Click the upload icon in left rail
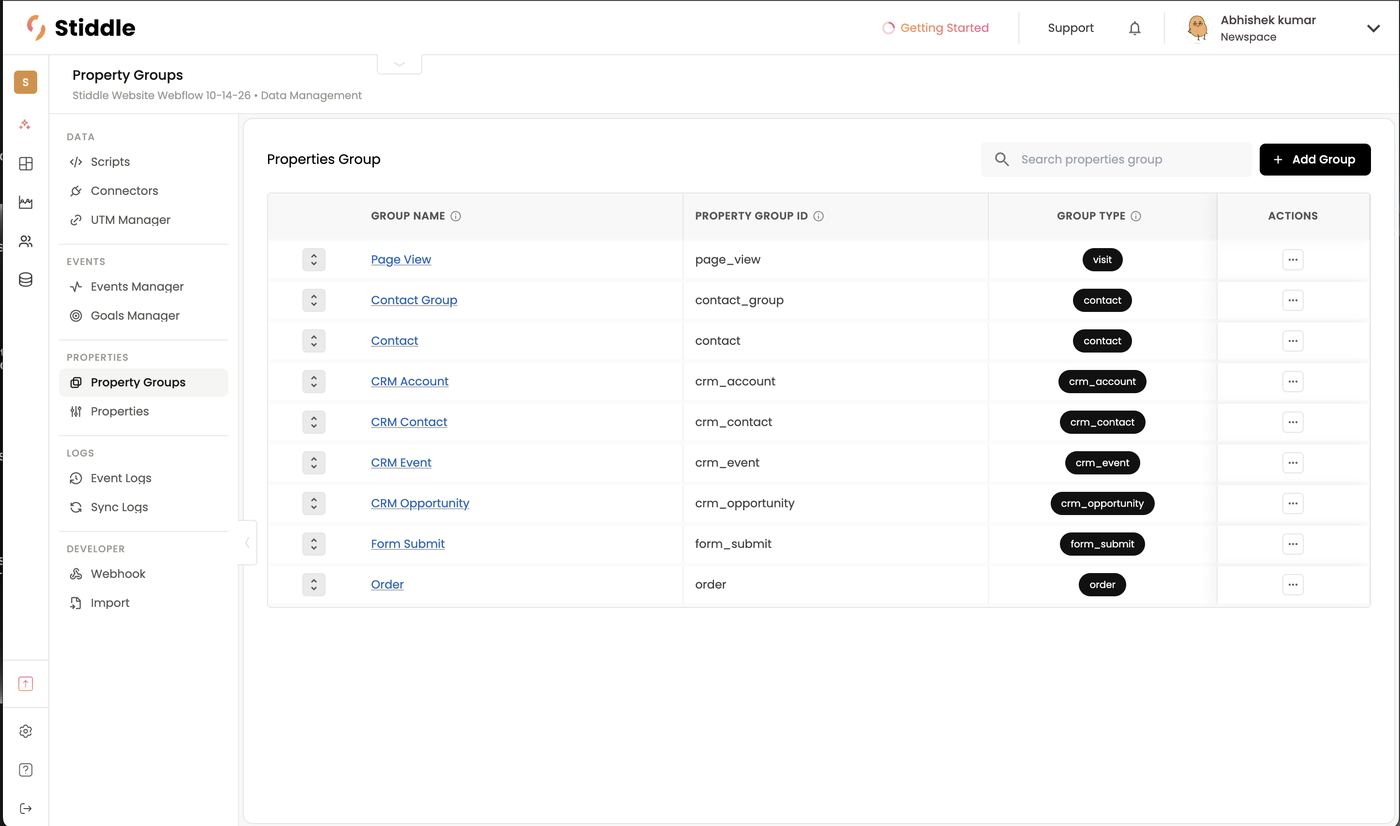Screen dimensions: 1400x826 point(26,684)
